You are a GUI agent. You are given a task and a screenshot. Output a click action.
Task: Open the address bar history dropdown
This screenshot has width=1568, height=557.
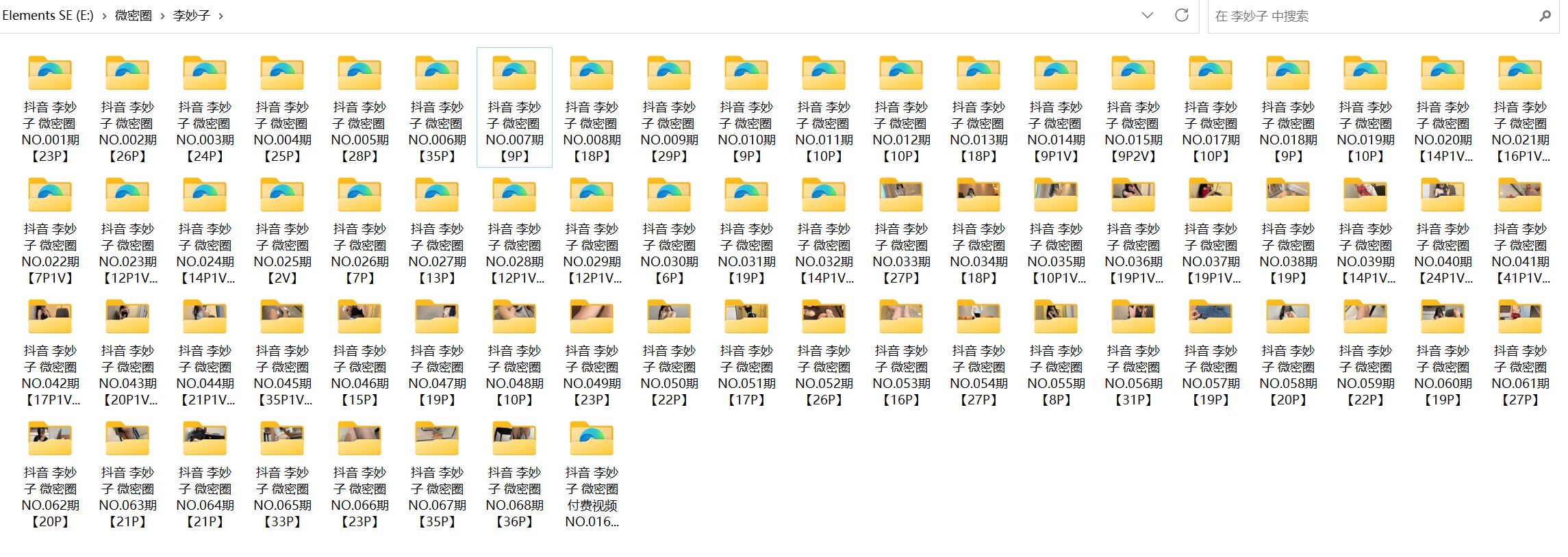point(1148,16)
